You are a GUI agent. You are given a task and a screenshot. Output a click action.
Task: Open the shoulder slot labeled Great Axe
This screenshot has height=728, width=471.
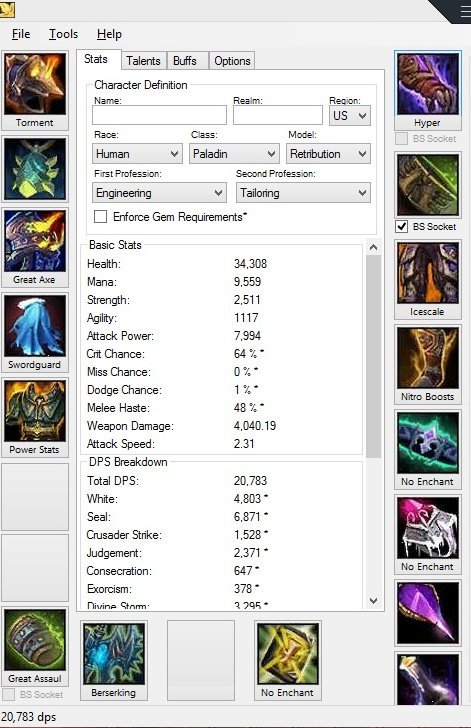pyautogui.click(x=35, y=247)
